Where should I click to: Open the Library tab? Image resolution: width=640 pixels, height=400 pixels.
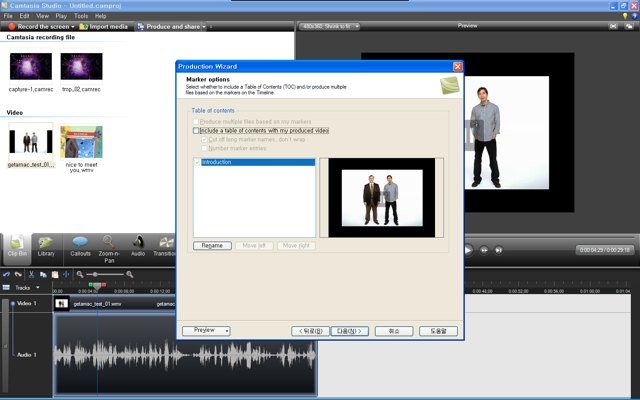coord(46,246)
